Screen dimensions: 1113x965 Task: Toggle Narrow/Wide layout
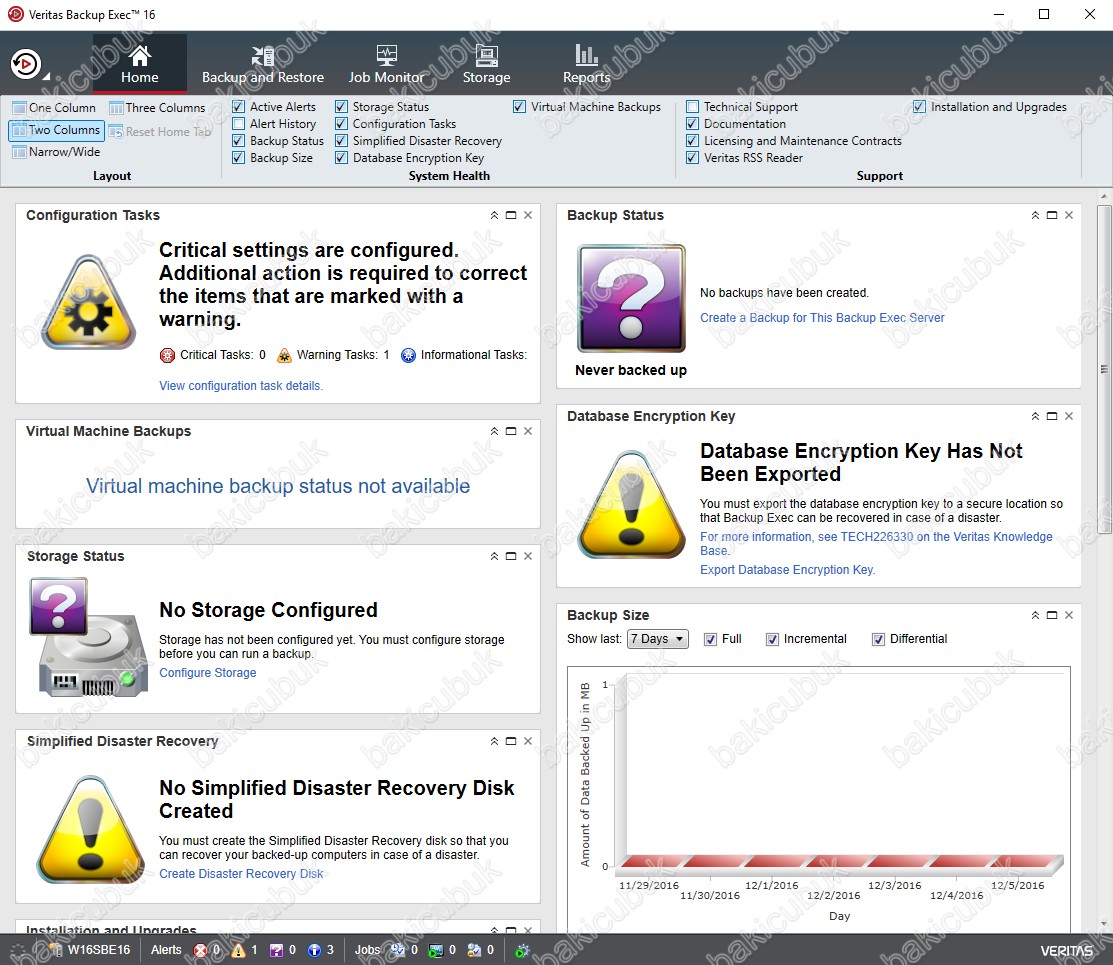tap(56, 152)
